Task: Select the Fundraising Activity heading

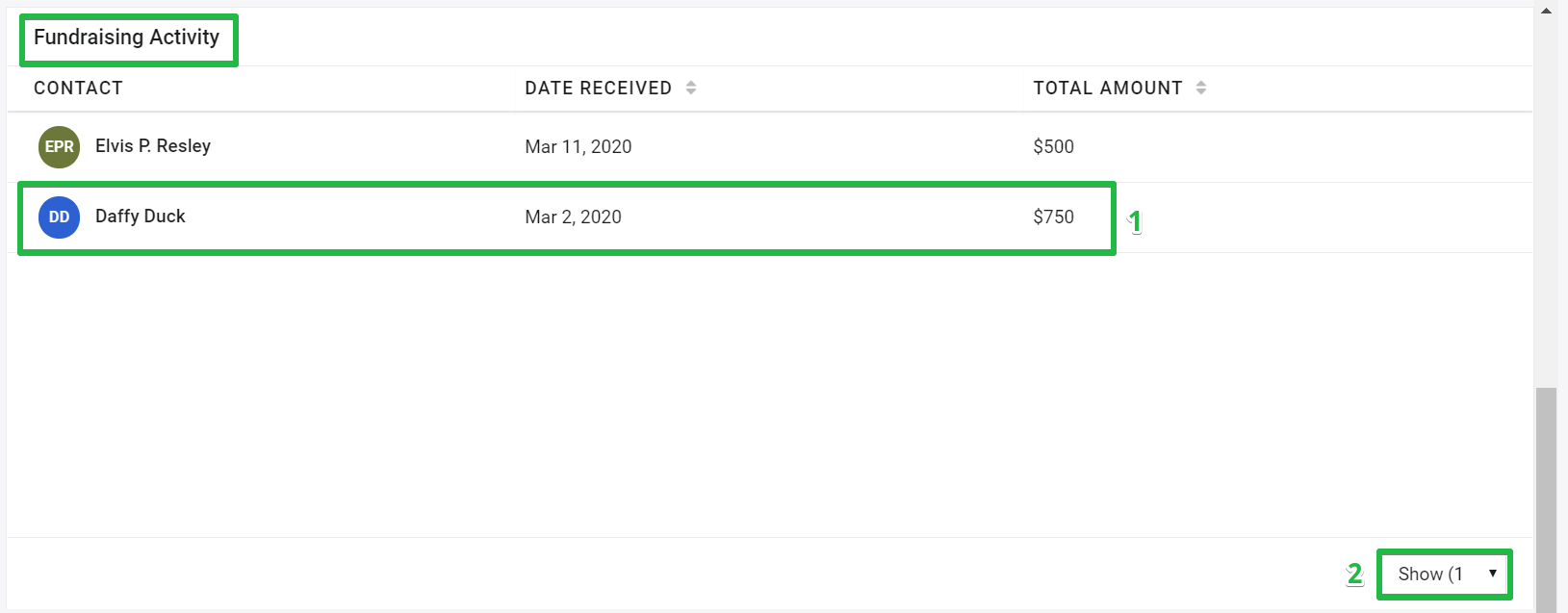Action: click(x=127, y=38)
